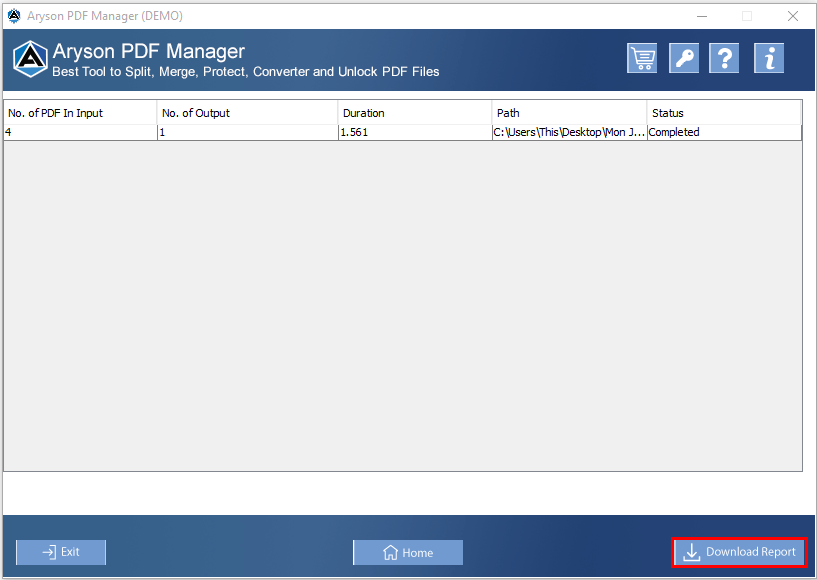
Task: Close the Aryson PDF Manager window
Action: (793, 16)
